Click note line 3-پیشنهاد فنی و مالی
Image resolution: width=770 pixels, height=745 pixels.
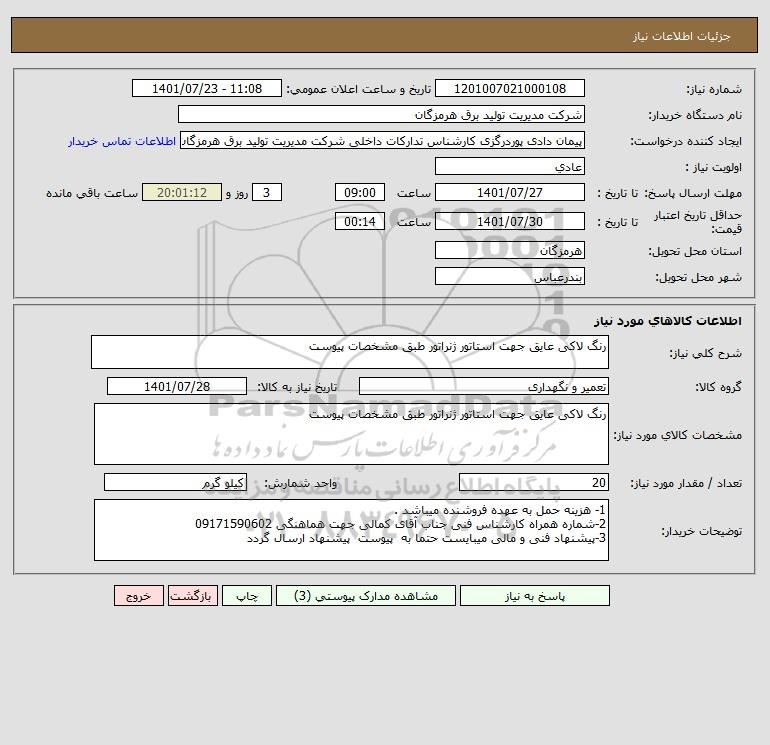[x=426, y=539]
